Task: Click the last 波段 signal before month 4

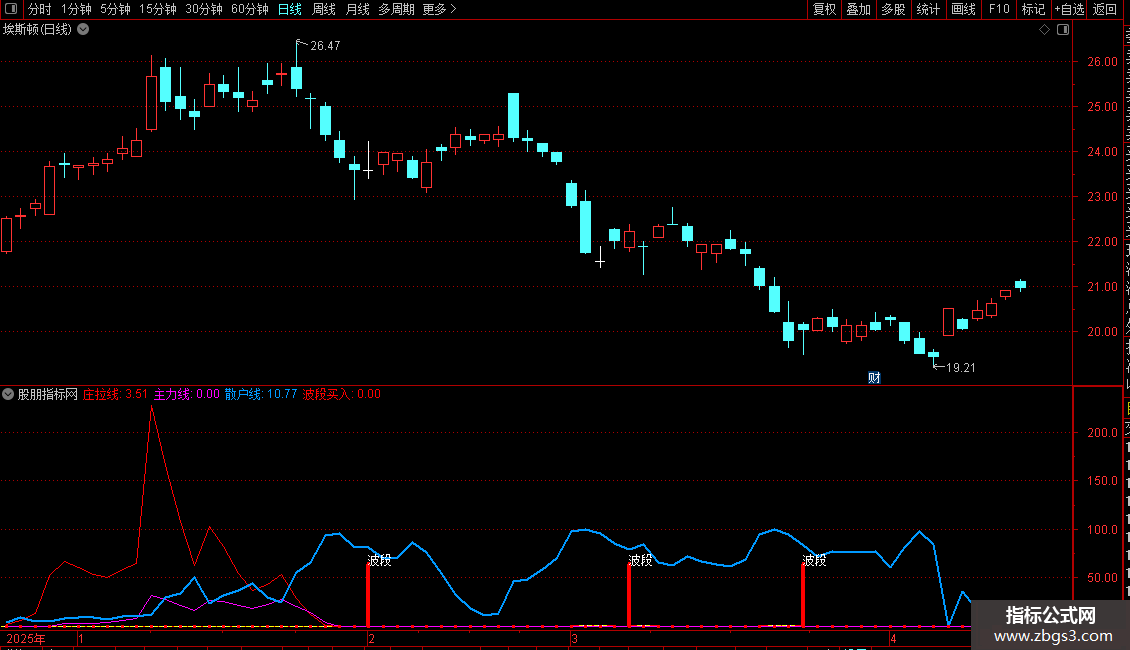Action: [814, 560]
